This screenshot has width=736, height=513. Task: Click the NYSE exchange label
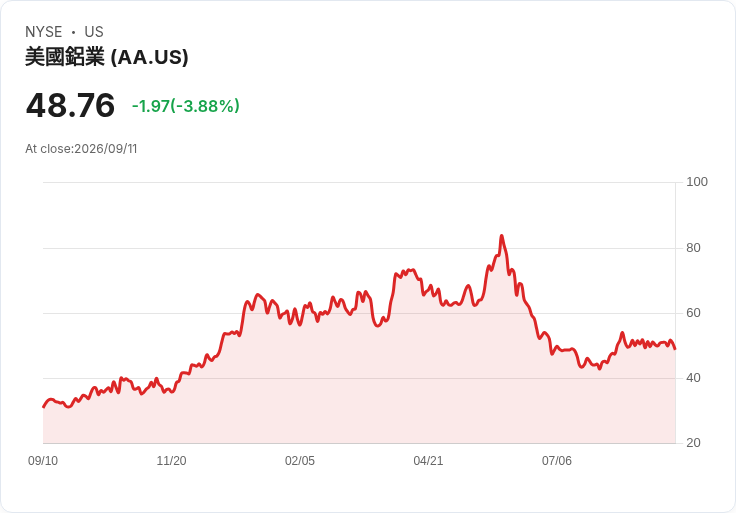44,32
